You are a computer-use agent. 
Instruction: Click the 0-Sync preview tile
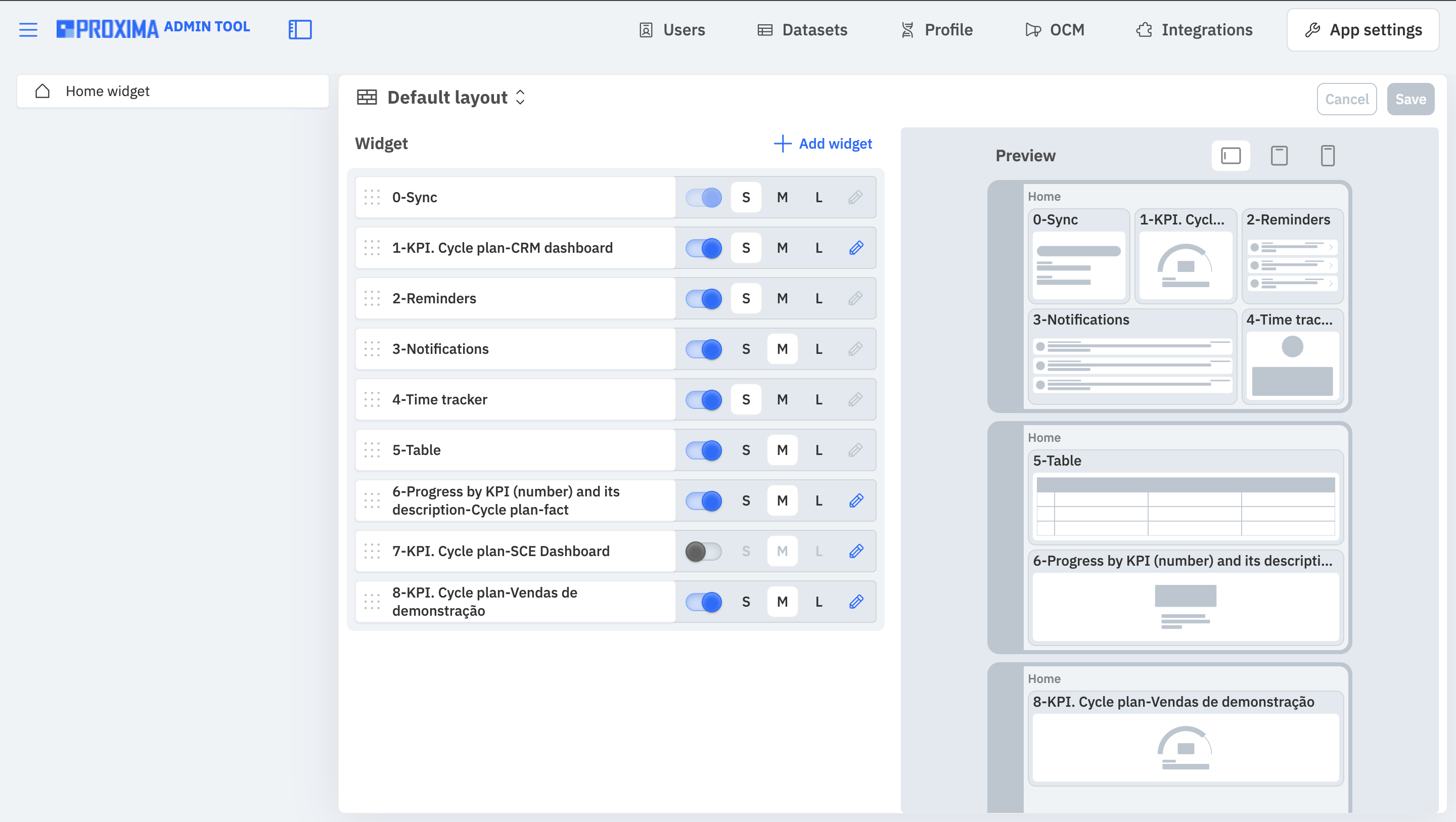click(1078, 255)
